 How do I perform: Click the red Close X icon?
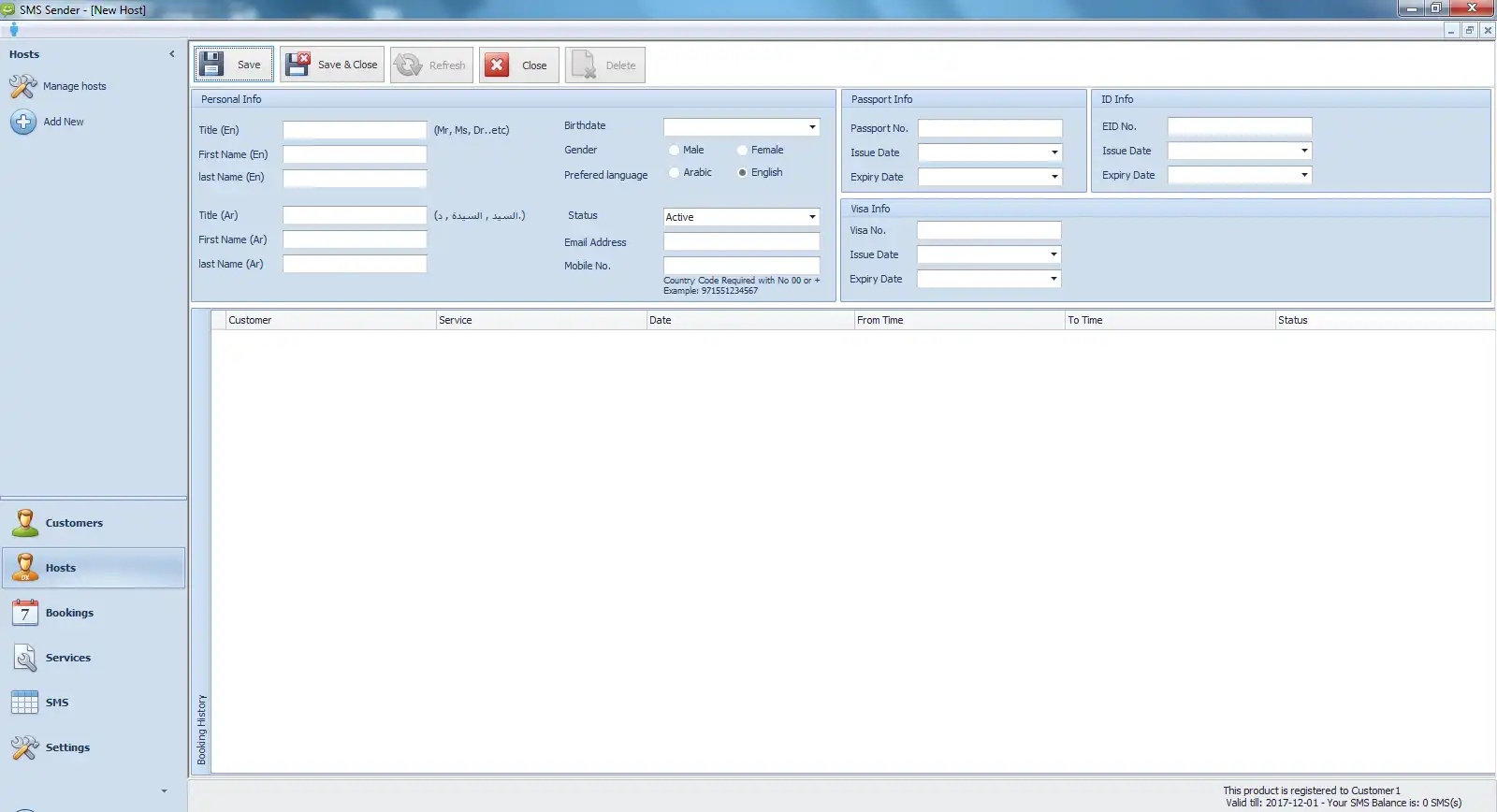click(497, 65)
